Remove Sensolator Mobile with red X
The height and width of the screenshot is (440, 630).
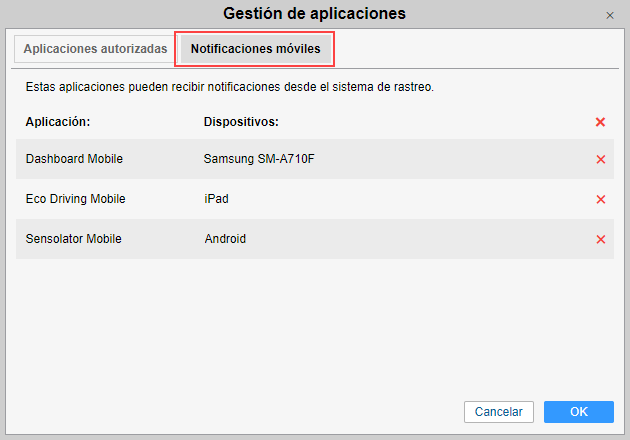tap(600, 239)
